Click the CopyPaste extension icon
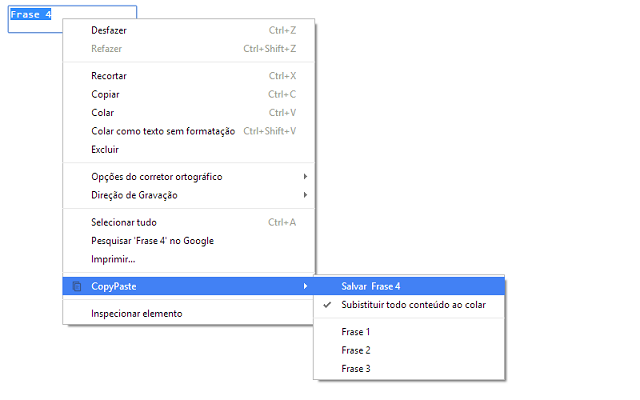This screenshot has height=400, width=640. pyautogui.click(x=76, y=287)
